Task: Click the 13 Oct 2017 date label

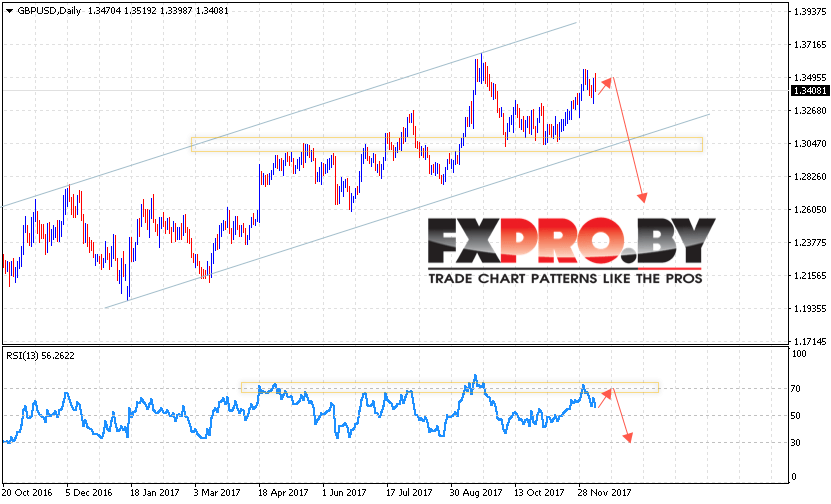Action: 540,493
